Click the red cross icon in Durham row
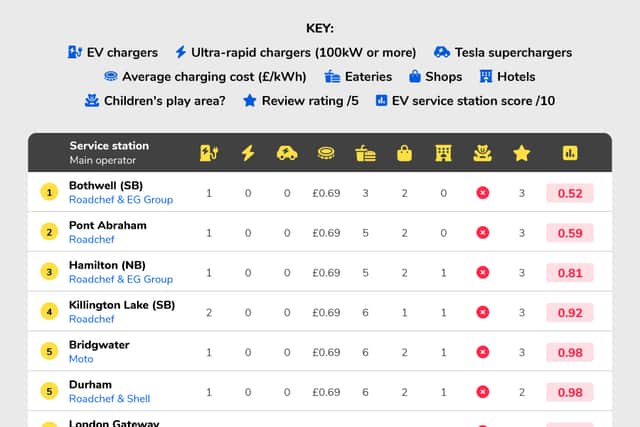Image resolution: width=640 pixels, height=427 pixels. click(482, 392)
